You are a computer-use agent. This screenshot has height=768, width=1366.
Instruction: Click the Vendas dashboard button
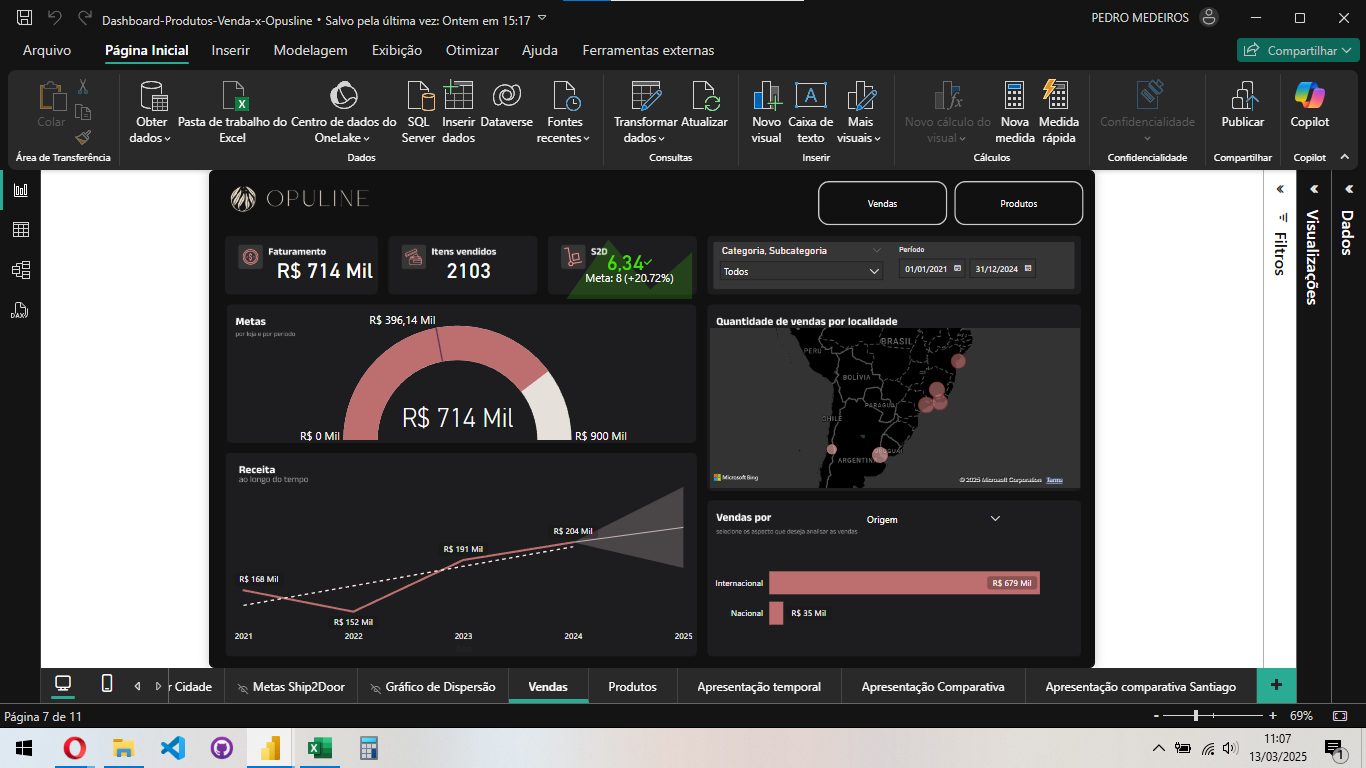tap(882, 203)
